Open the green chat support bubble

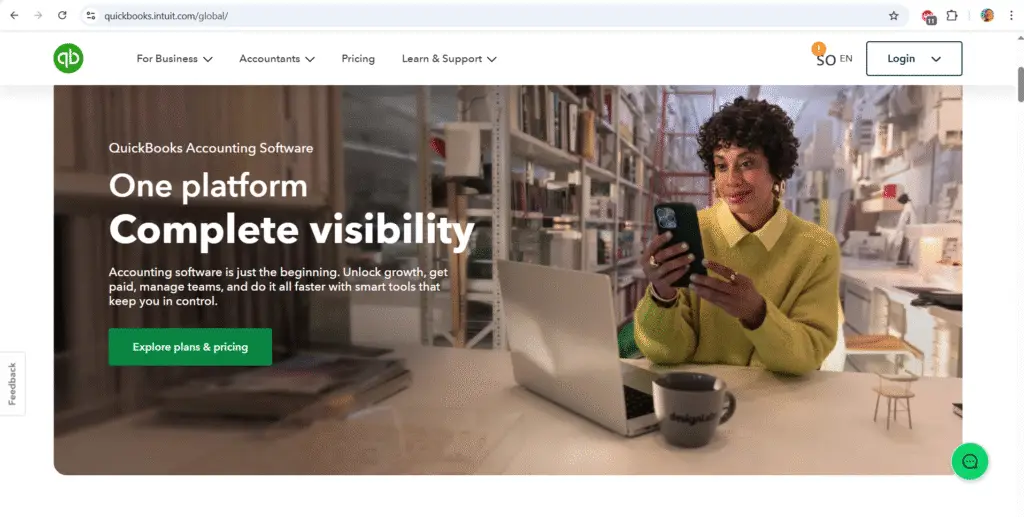pos(970,462)
